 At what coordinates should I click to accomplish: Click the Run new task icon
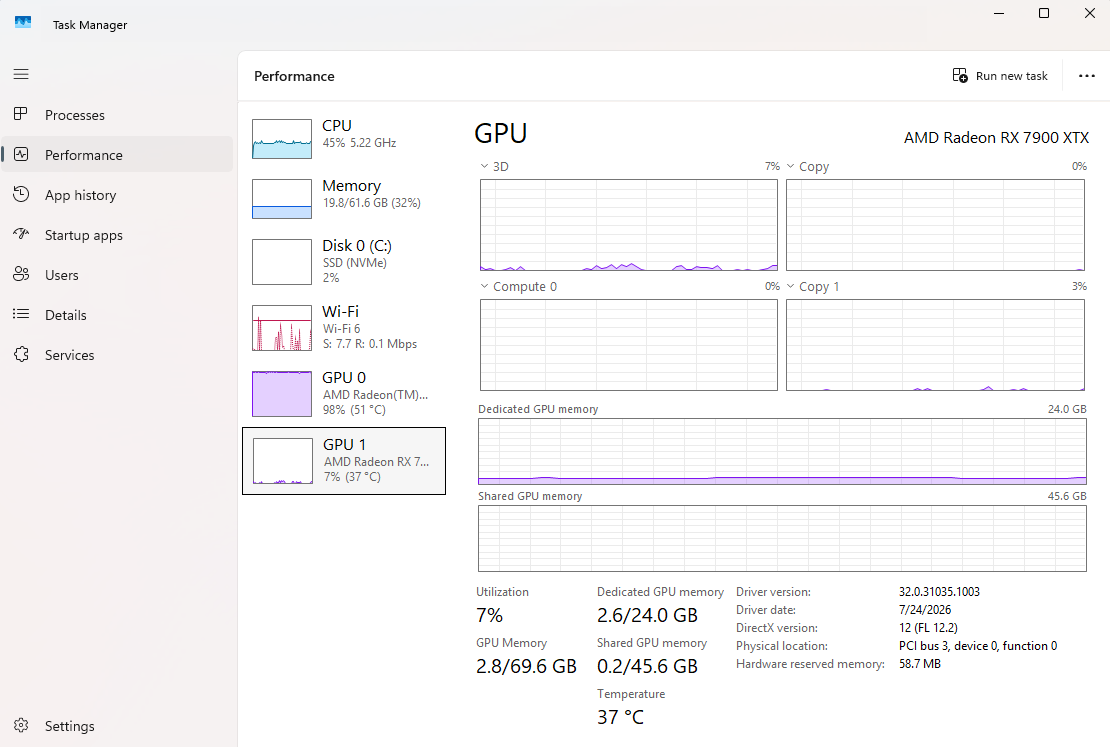click(x=960, y=76)
